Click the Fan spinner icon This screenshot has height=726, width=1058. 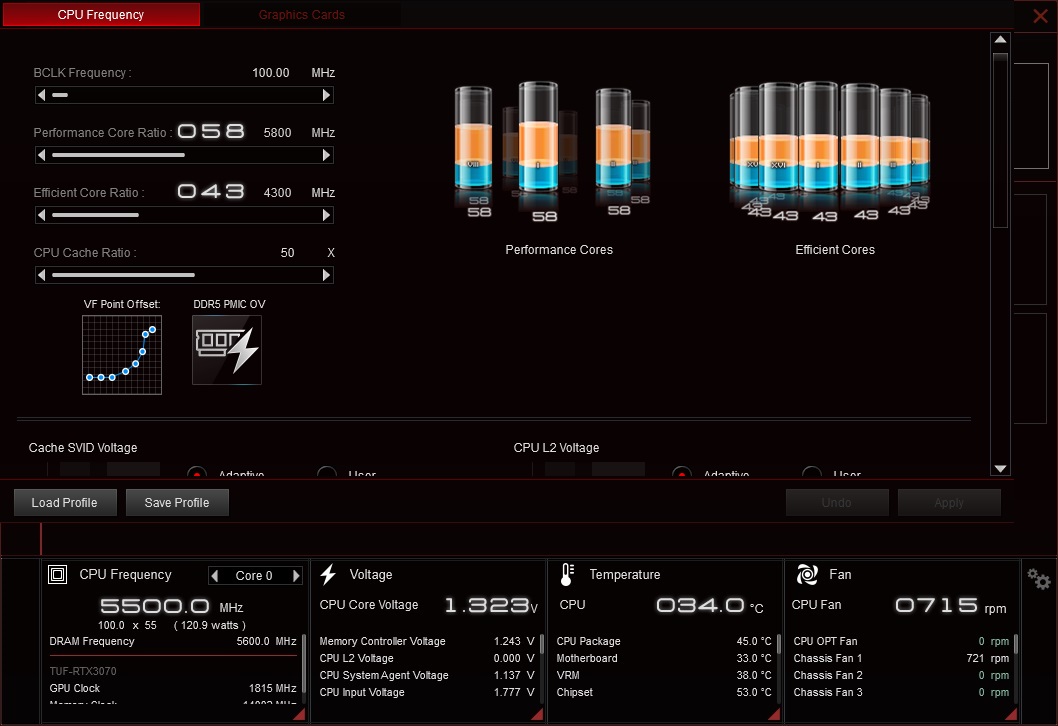[807, 574]
